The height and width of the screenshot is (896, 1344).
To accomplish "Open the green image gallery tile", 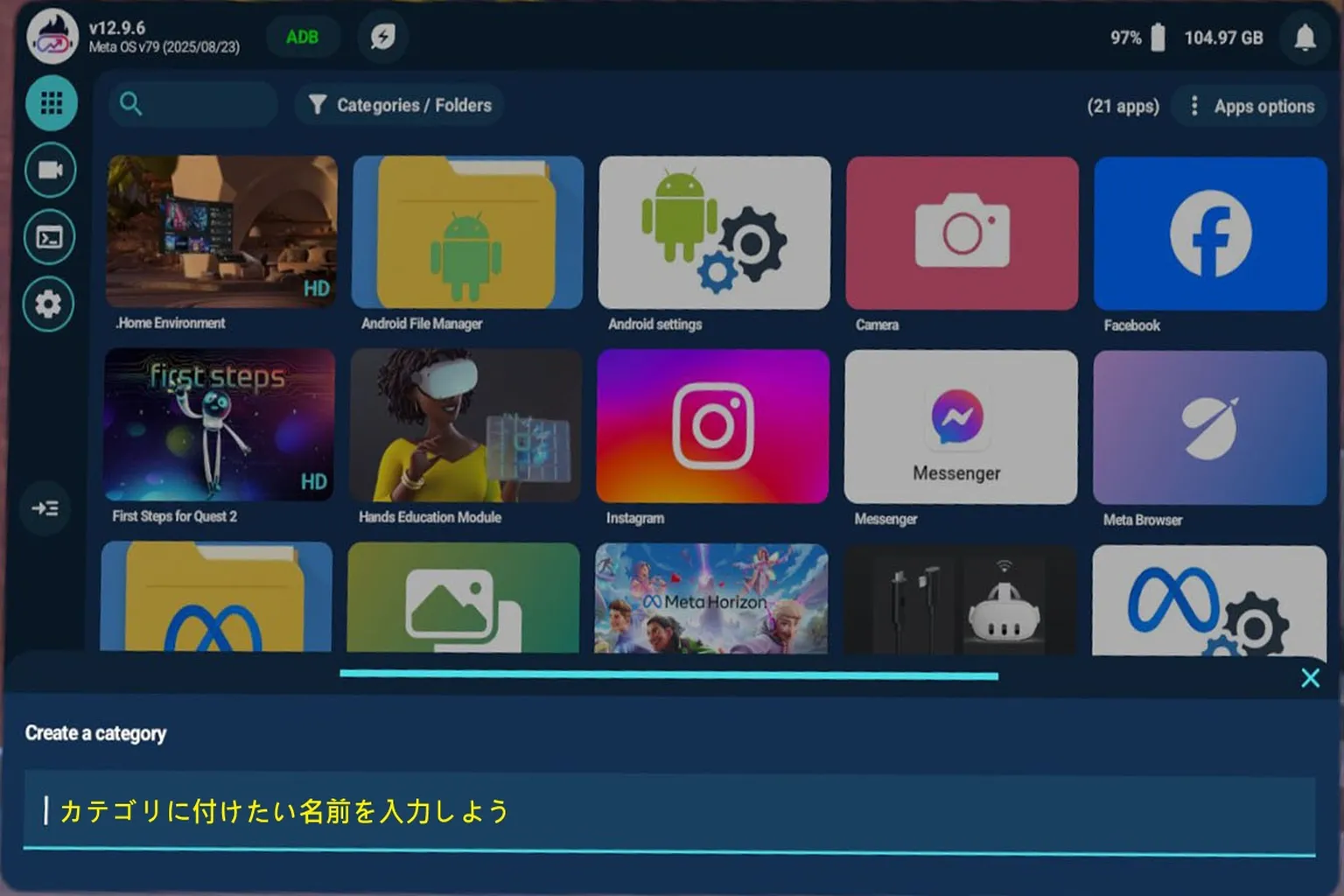I will click(463, 598).
